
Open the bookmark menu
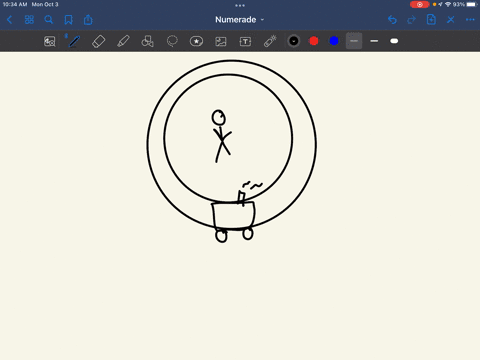[68, 20]
